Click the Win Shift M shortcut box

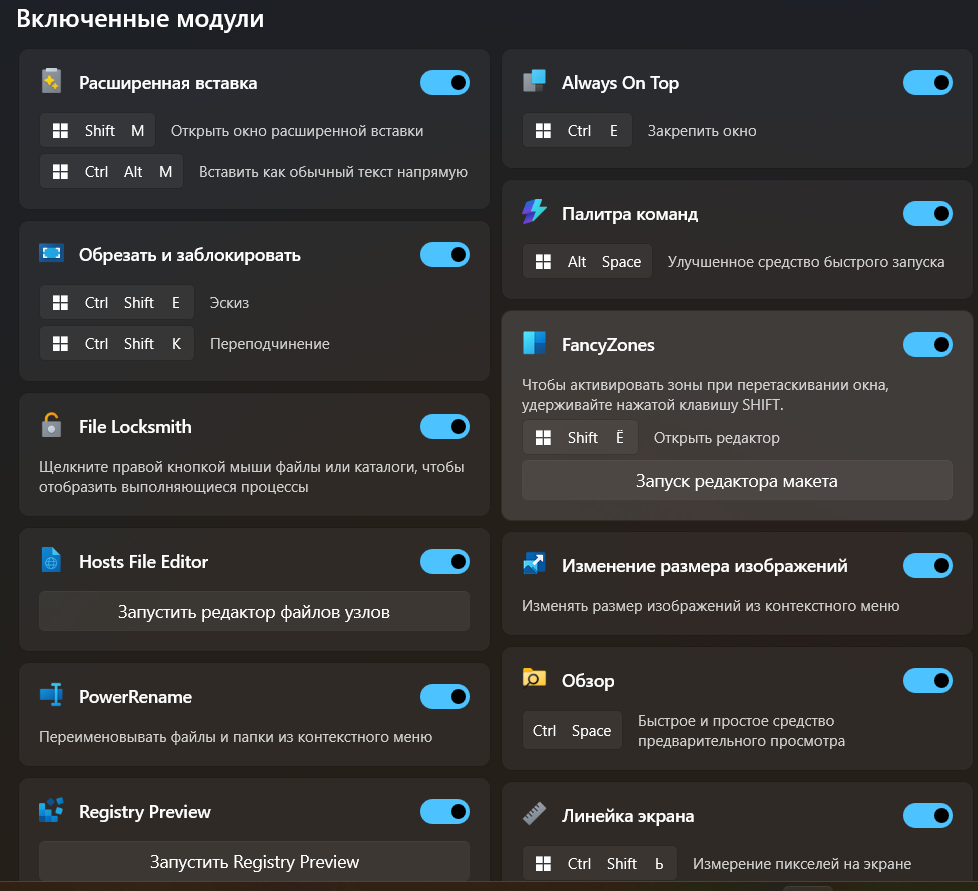click(x=97, y=130)
